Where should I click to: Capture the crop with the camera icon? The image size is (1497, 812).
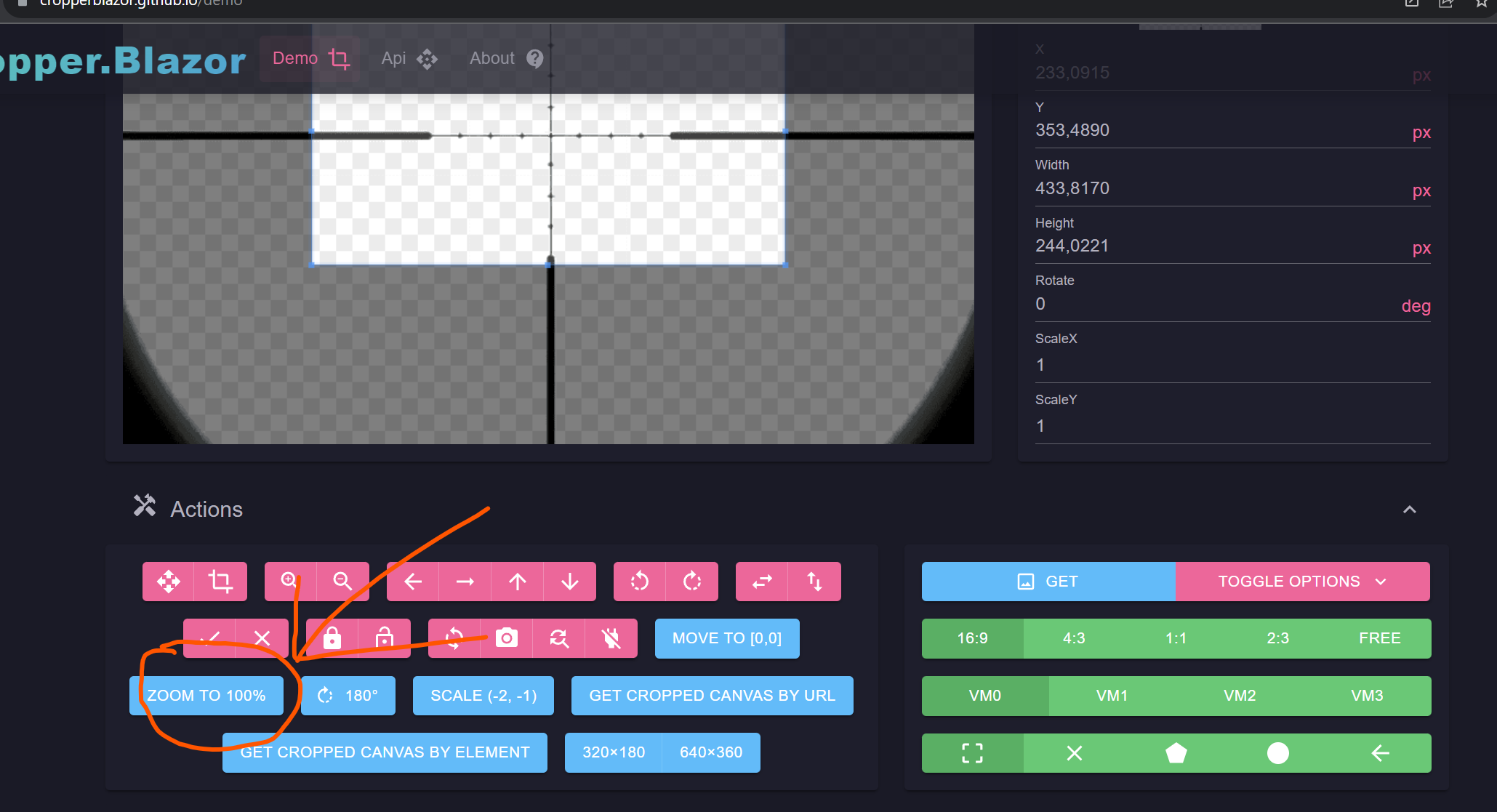[x=506, y=638]
